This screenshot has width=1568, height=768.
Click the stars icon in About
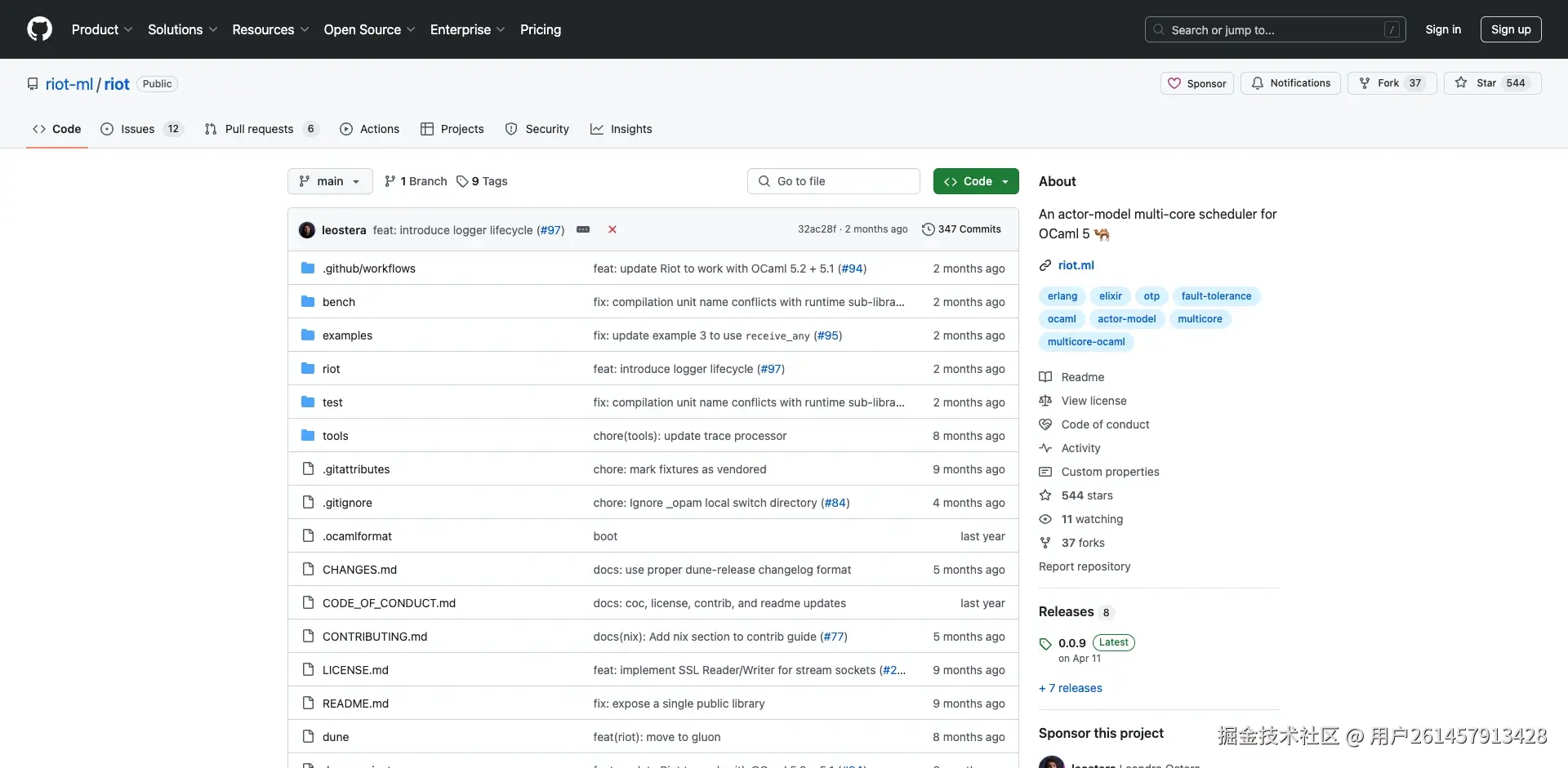(1045, 495)
